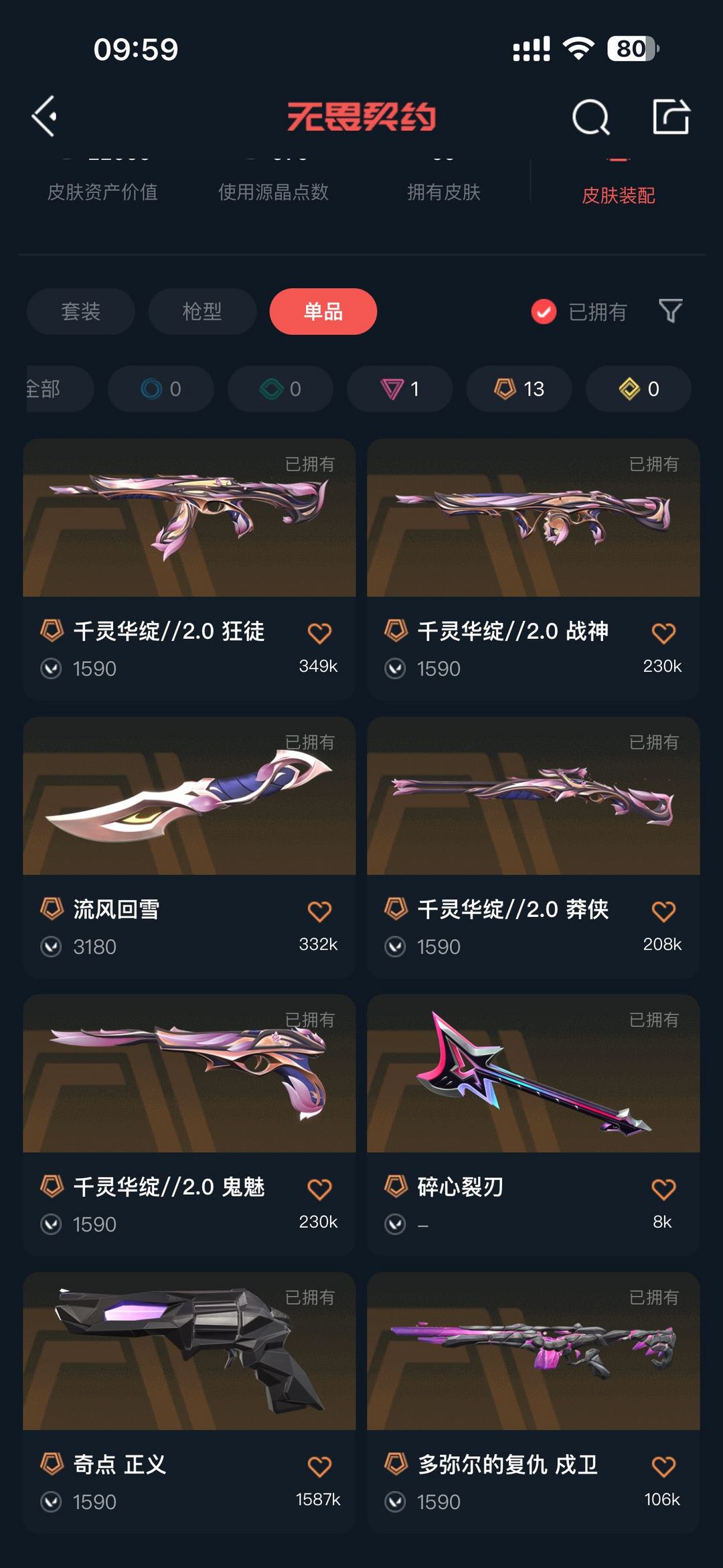Viewport: 723px width, 1568px height.
Task: Favorite the 千灵华绽//2.0 狂徒 skin heart
Action: click(319, 633)
